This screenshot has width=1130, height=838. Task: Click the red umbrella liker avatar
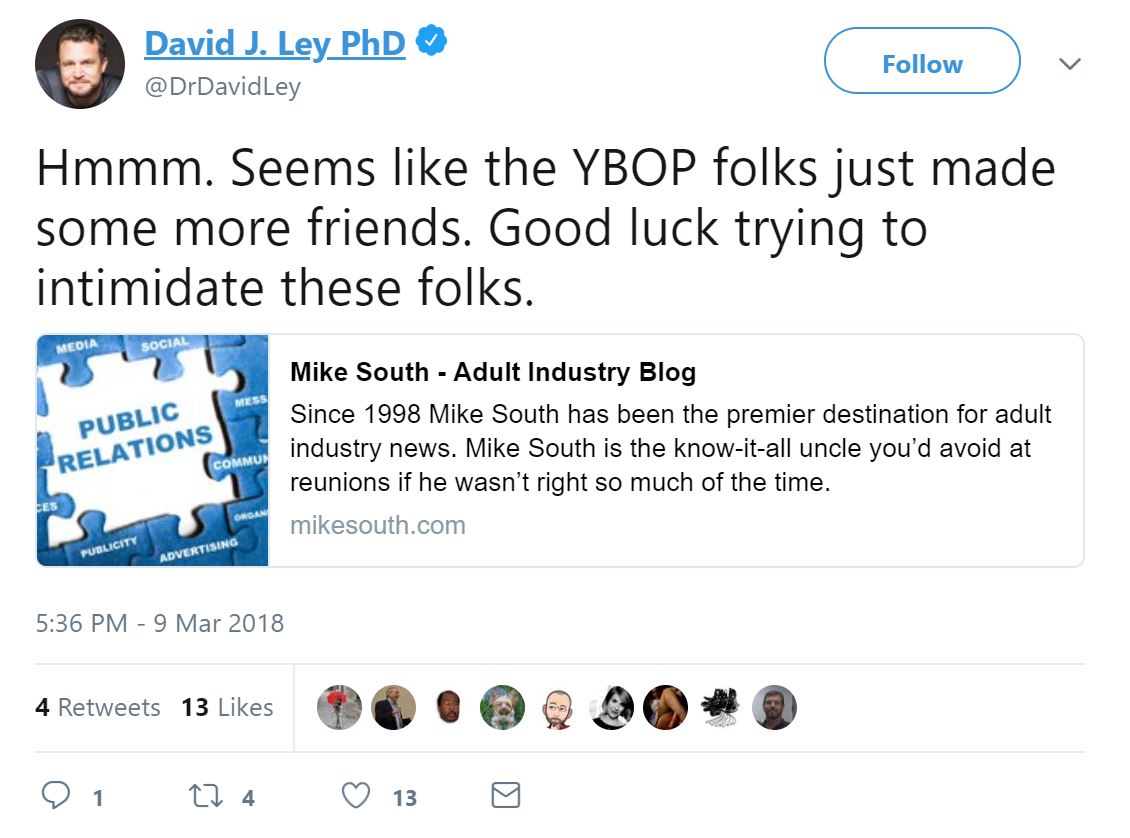pyautogui.click(x=339, y=708)
